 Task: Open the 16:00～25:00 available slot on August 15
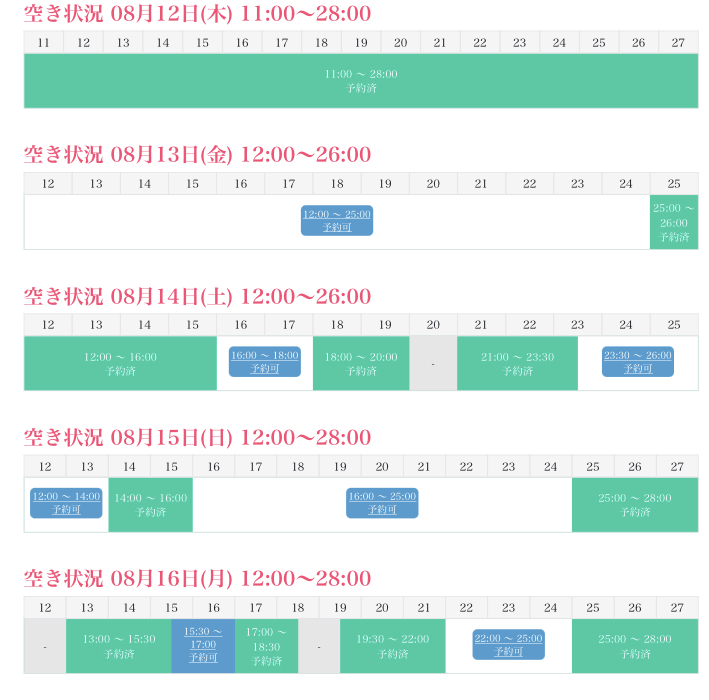[x=382, y=503]
